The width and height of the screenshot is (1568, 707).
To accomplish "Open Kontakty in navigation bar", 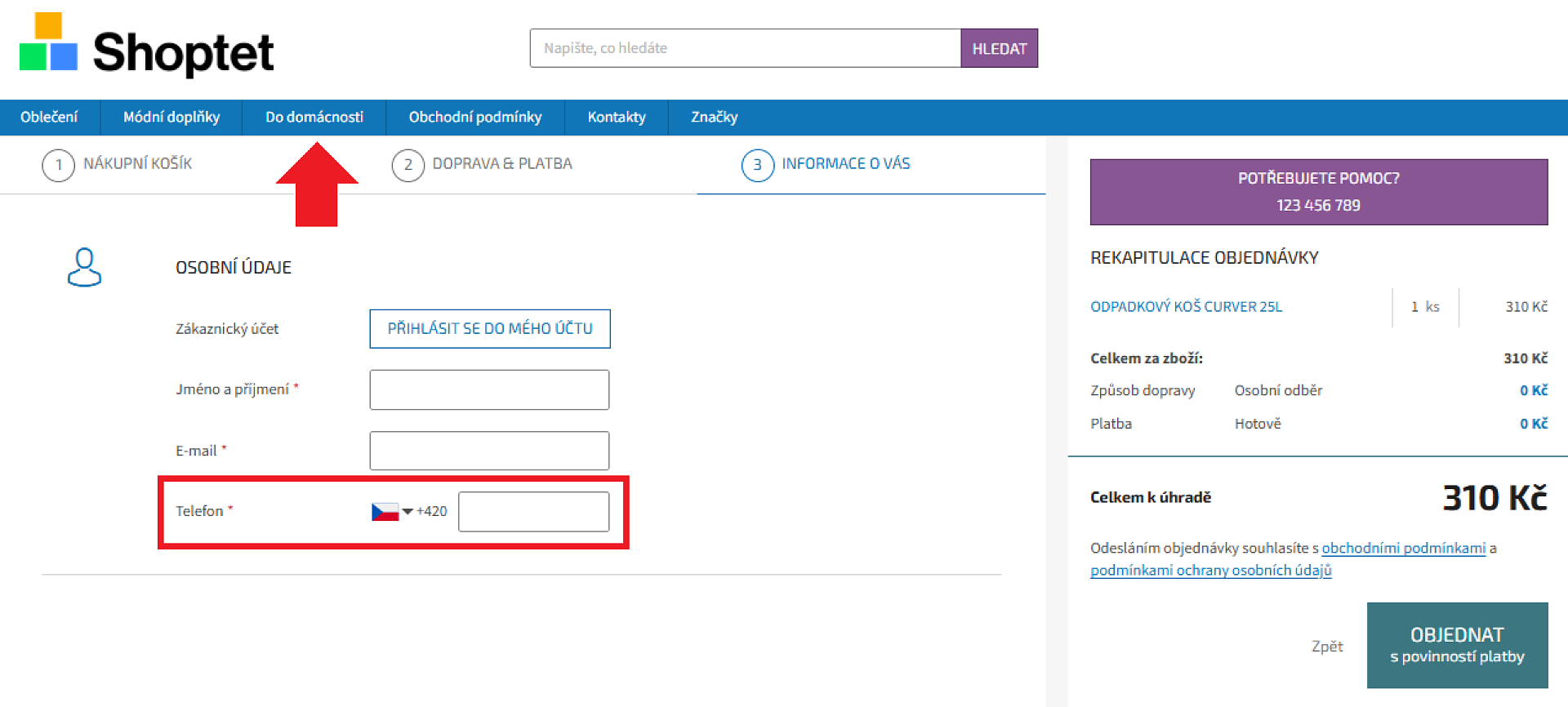I will (616, 118).
